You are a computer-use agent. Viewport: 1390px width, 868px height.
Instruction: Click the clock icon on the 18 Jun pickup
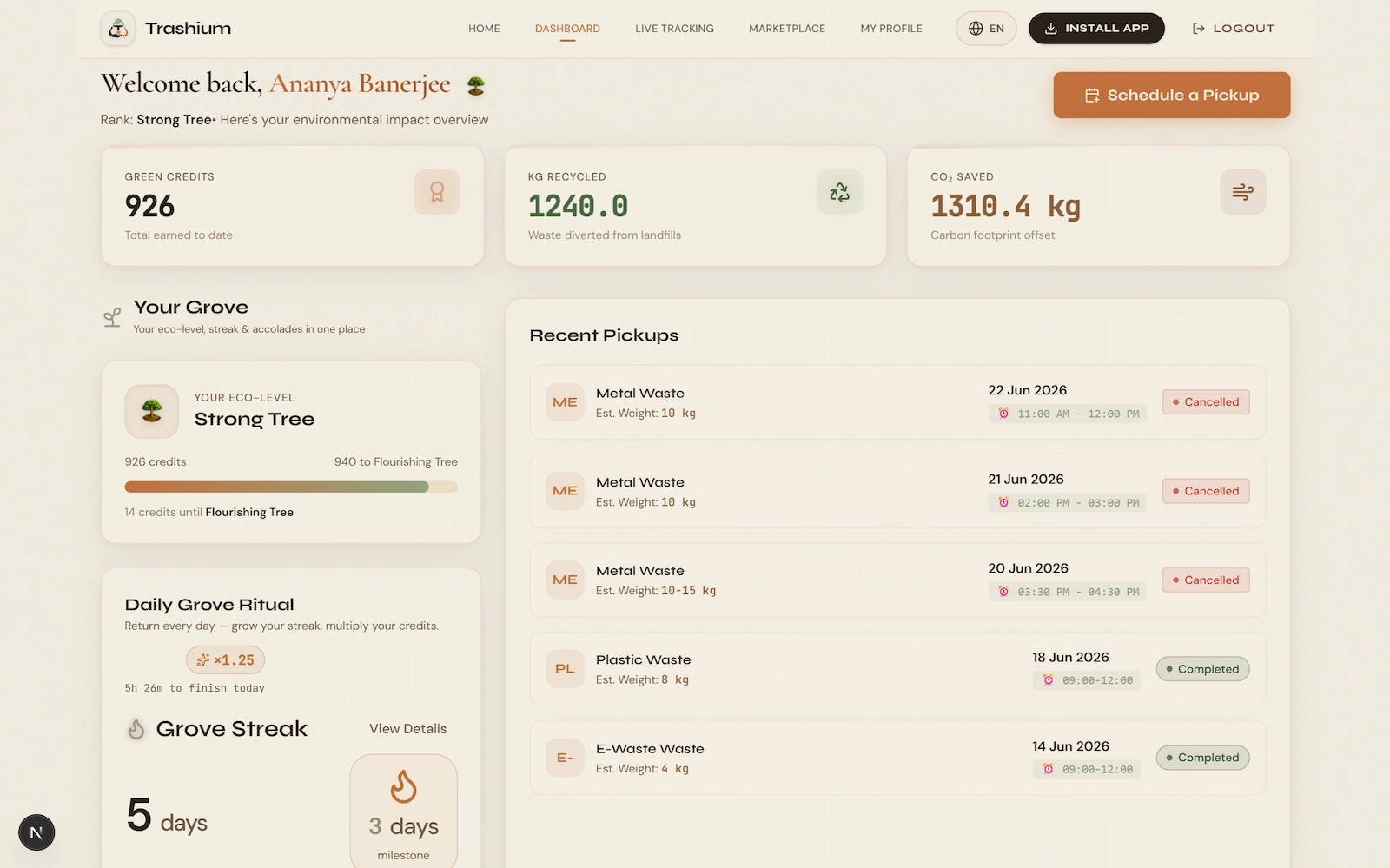pos(1048,680)
